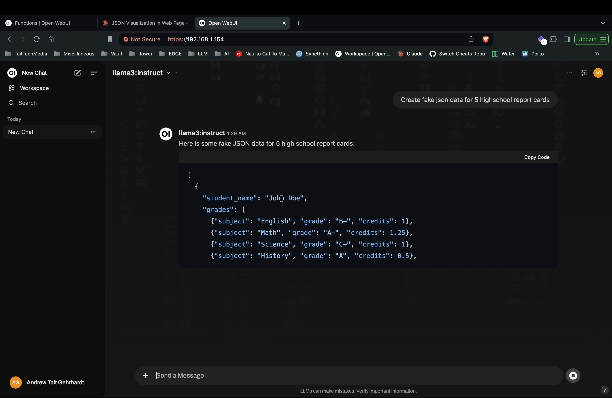Open the GitHub search bookmark
This screenshot has height=398, width=612.
[457, 54]
